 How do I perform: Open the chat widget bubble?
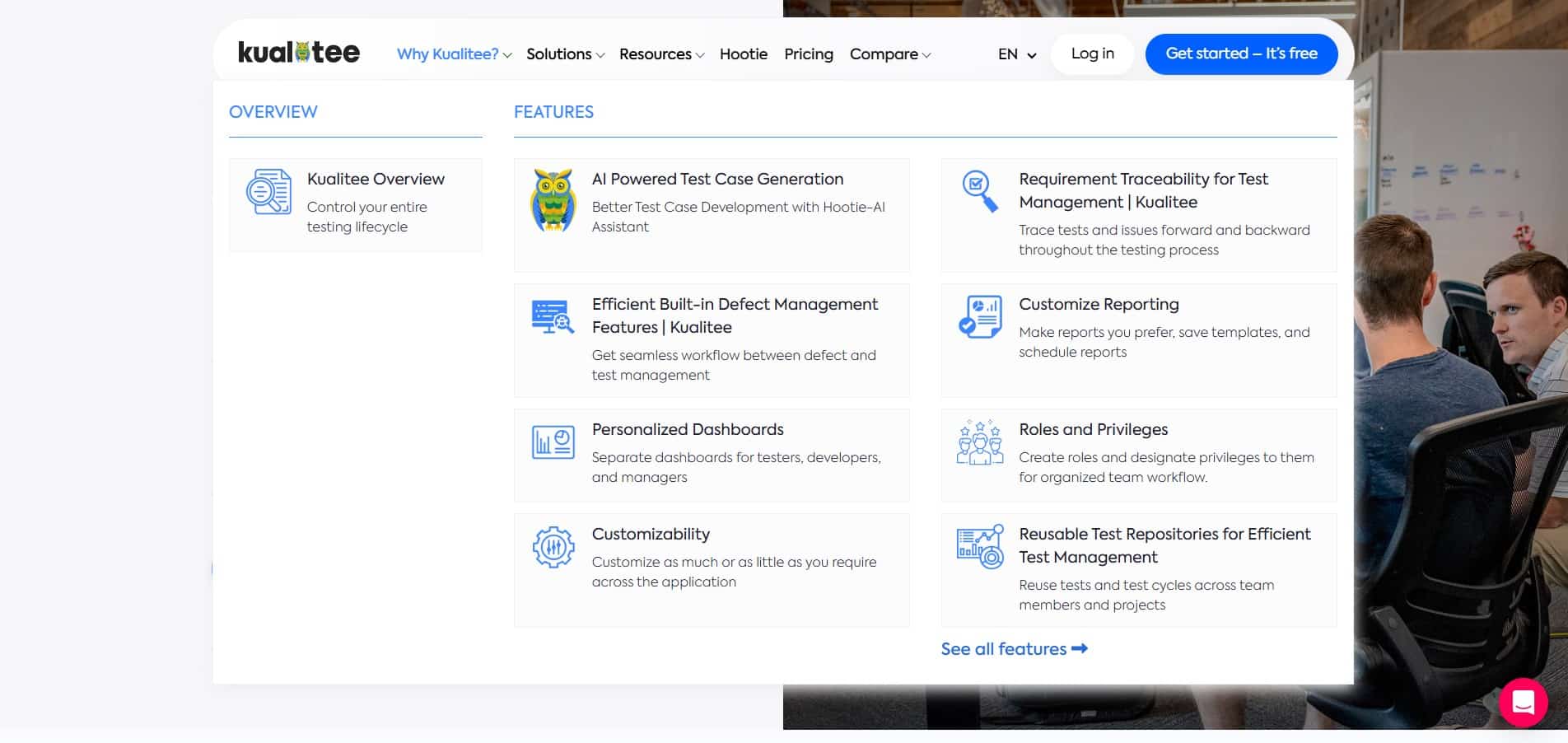[x=1524, y=703]
